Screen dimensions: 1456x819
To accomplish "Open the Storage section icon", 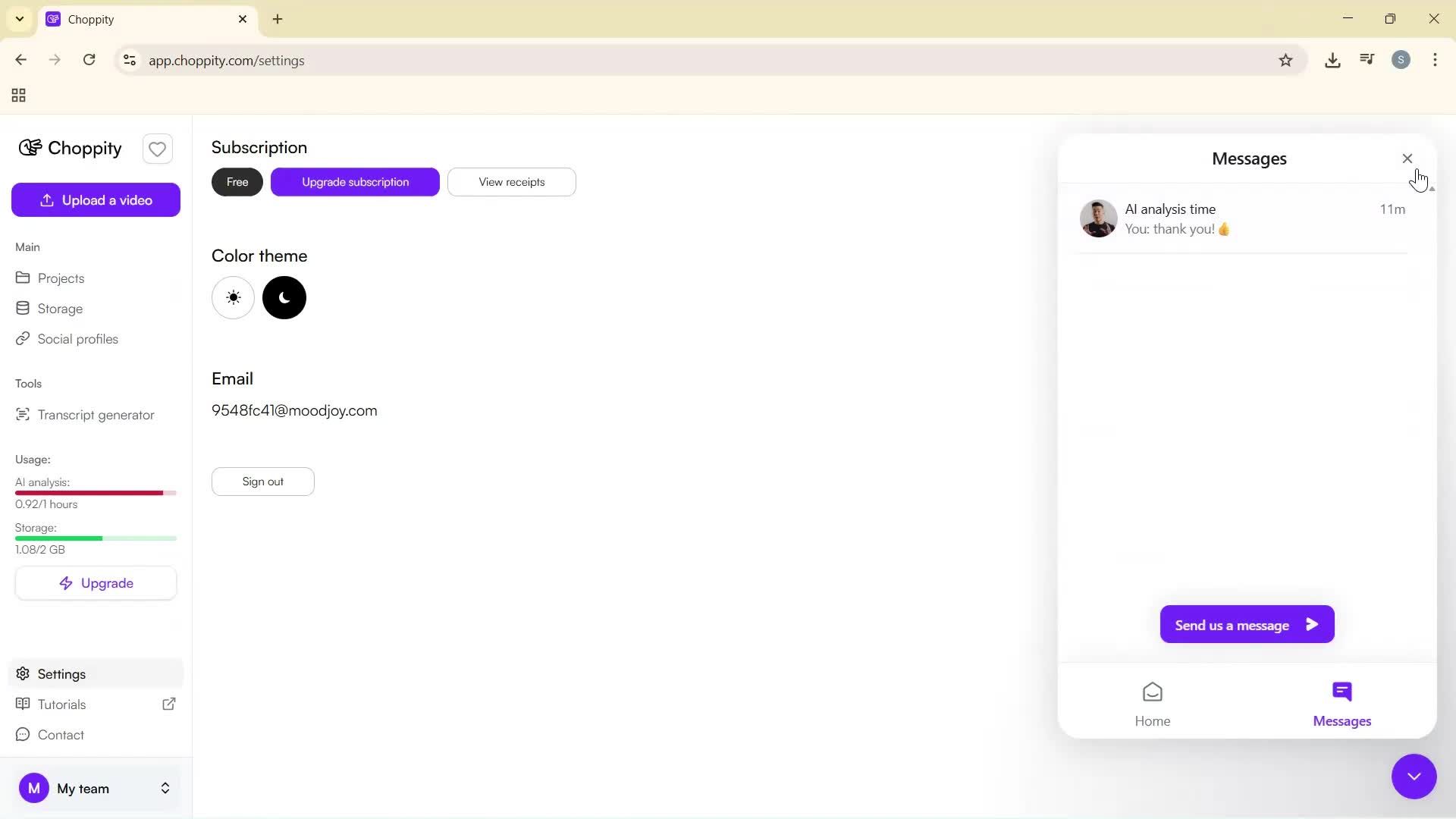I will coord(24,308).
